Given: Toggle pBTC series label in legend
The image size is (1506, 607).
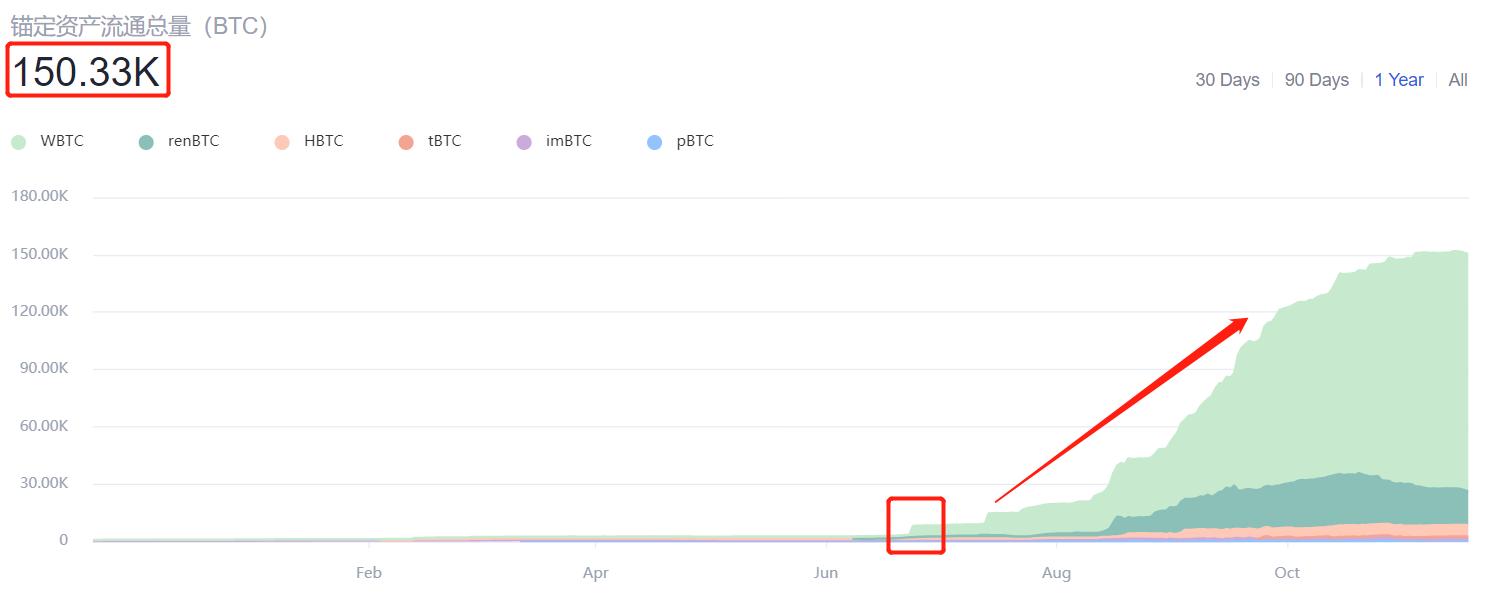Looking at the screenshot, I should 695,141.
